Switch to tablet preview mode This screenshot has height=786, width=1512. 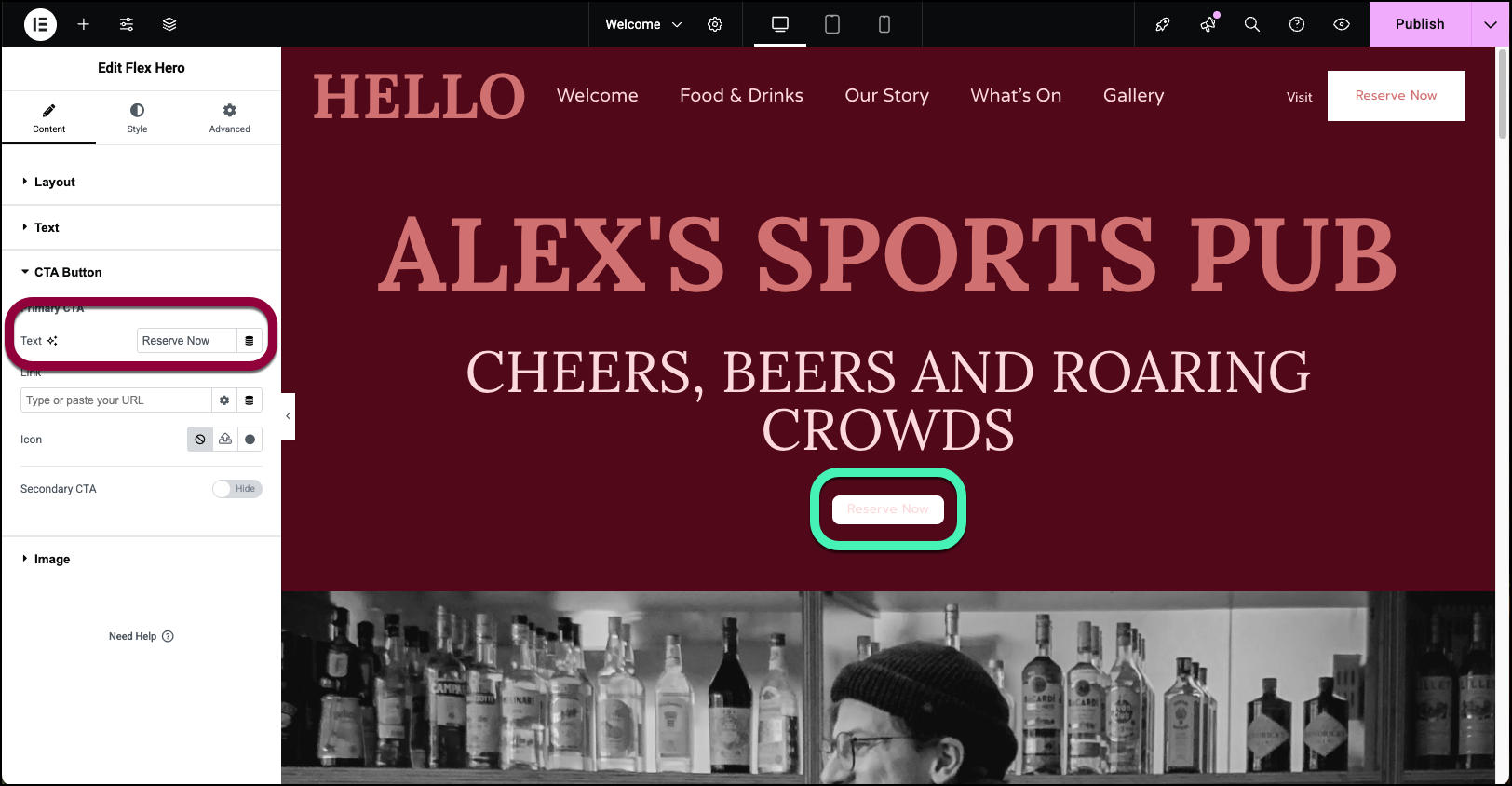[x=832, y=24]
